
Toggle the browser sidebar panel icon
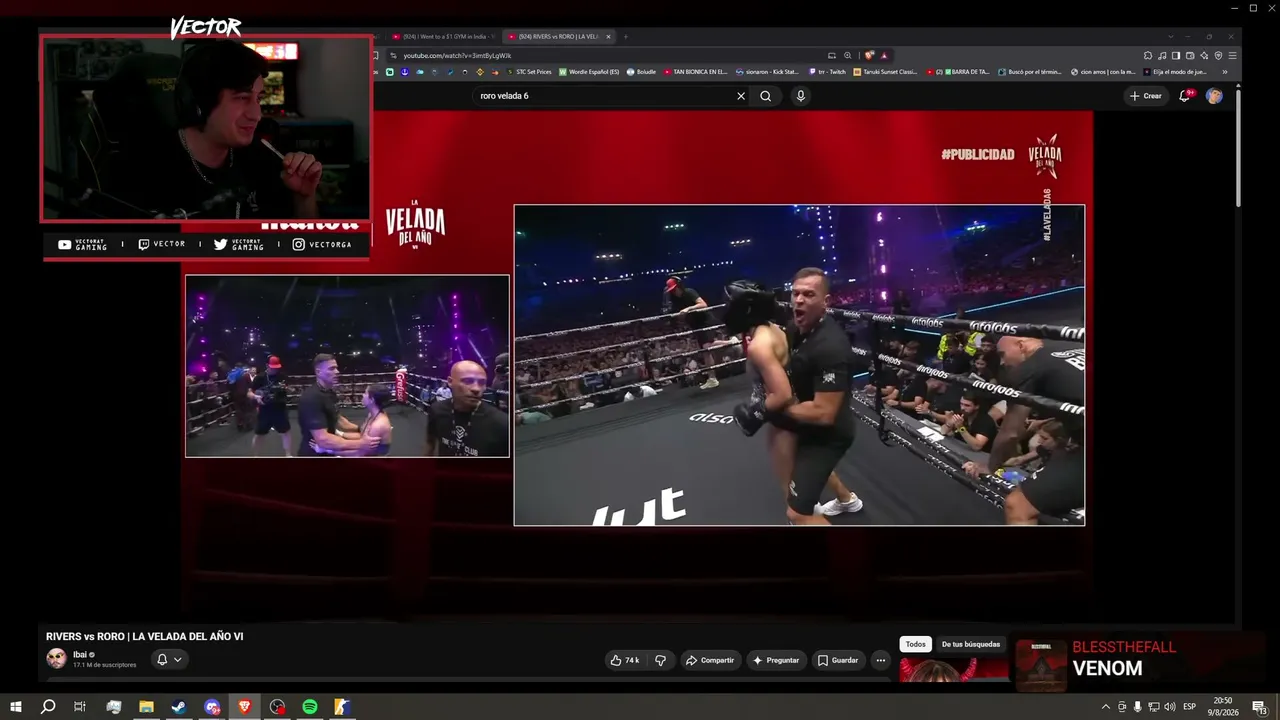click(x=1176, y=56)
